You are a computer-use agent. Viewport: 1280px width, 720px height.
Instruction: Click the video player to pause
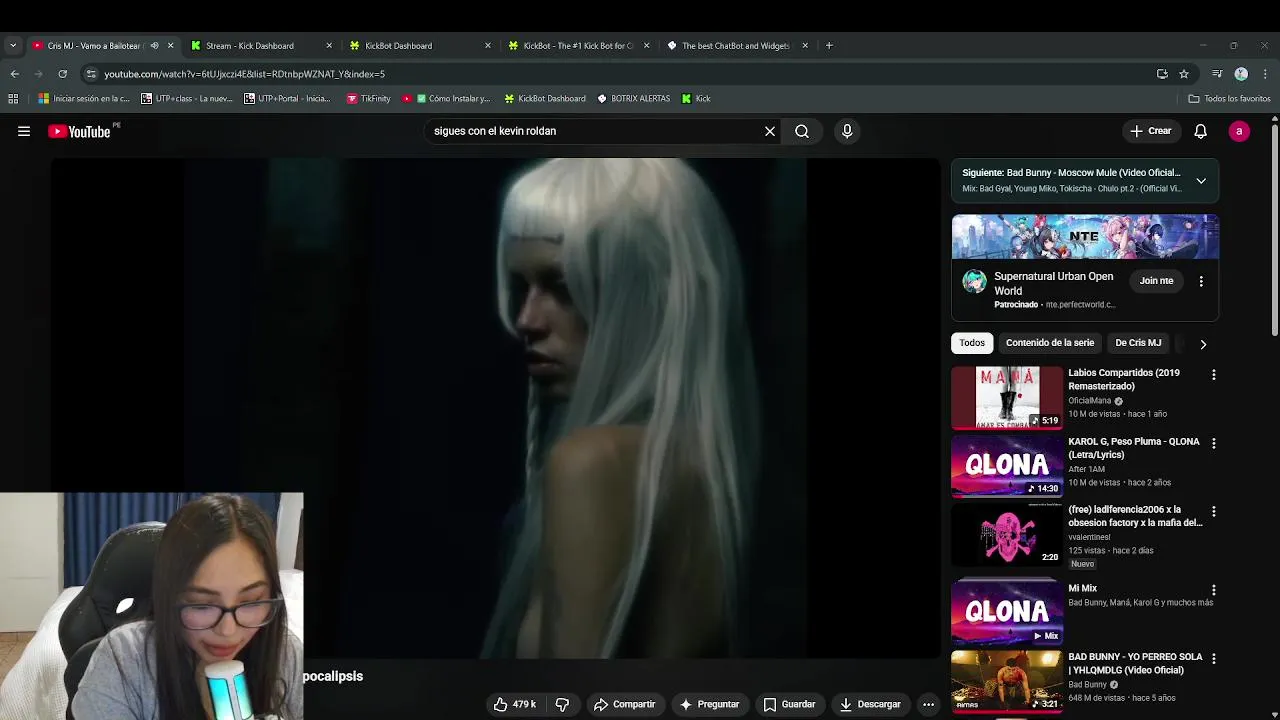pyautogui.click(x=495, y=408)
